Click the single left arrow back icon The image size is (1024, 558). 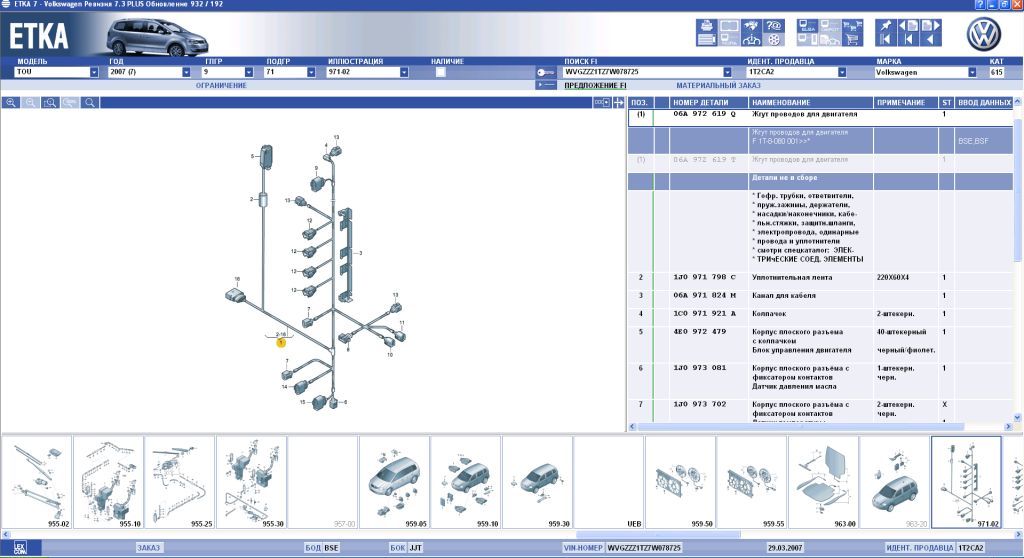(x=931, y=39)
